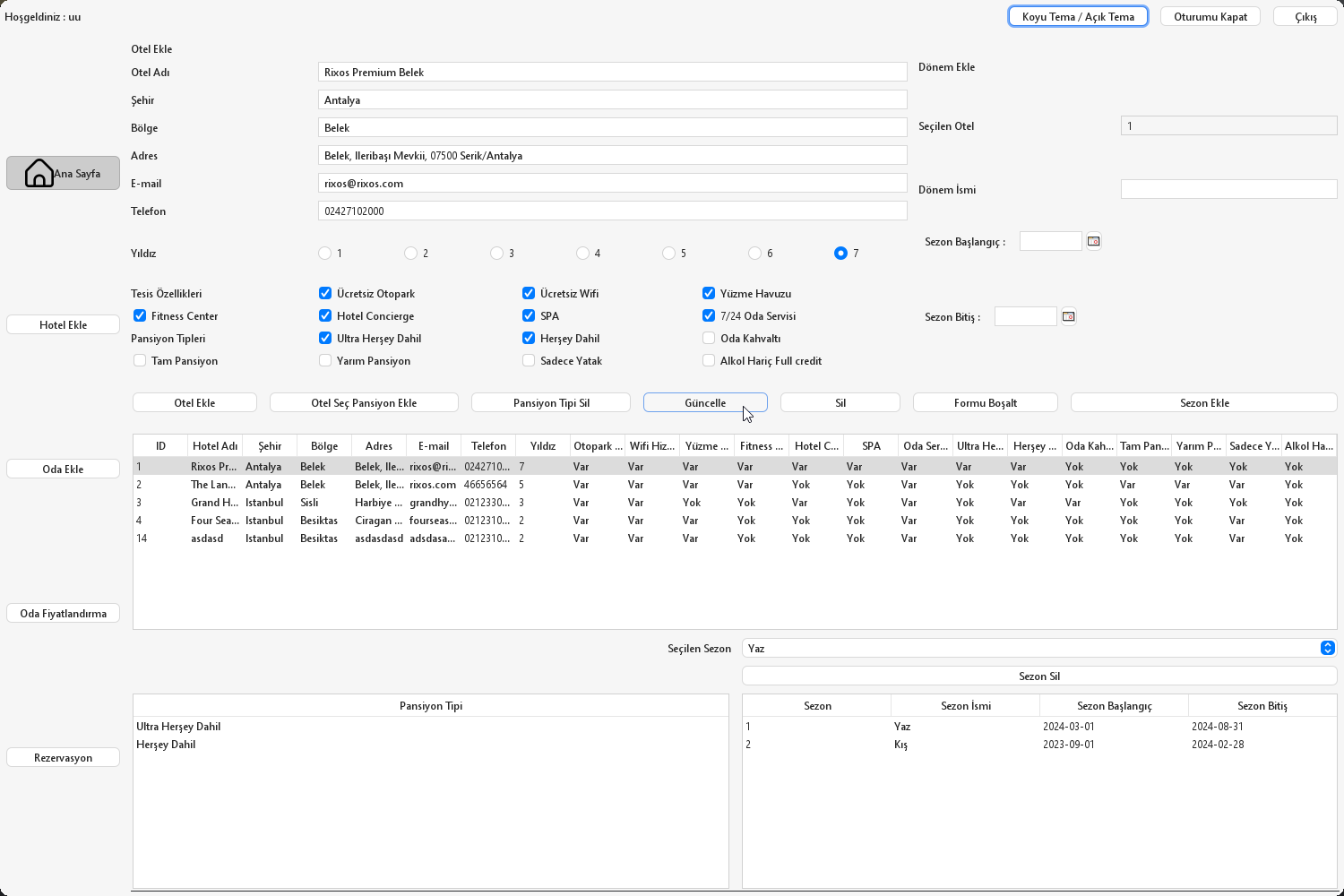Click the Otel Ekle action button
This screenshot has width=1344, height=896.
point(194,402)
